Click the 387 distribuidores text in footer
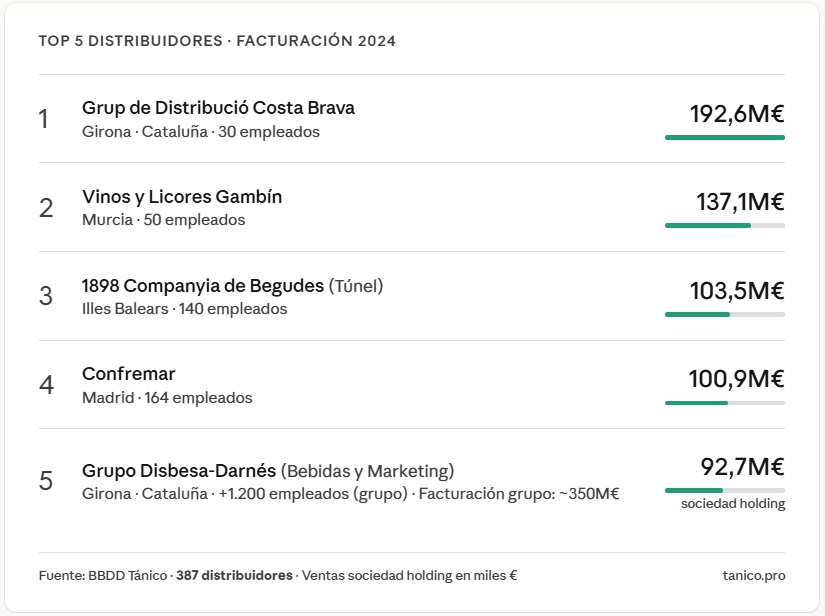This screenshot has height=616, width=825. [234, 575]
